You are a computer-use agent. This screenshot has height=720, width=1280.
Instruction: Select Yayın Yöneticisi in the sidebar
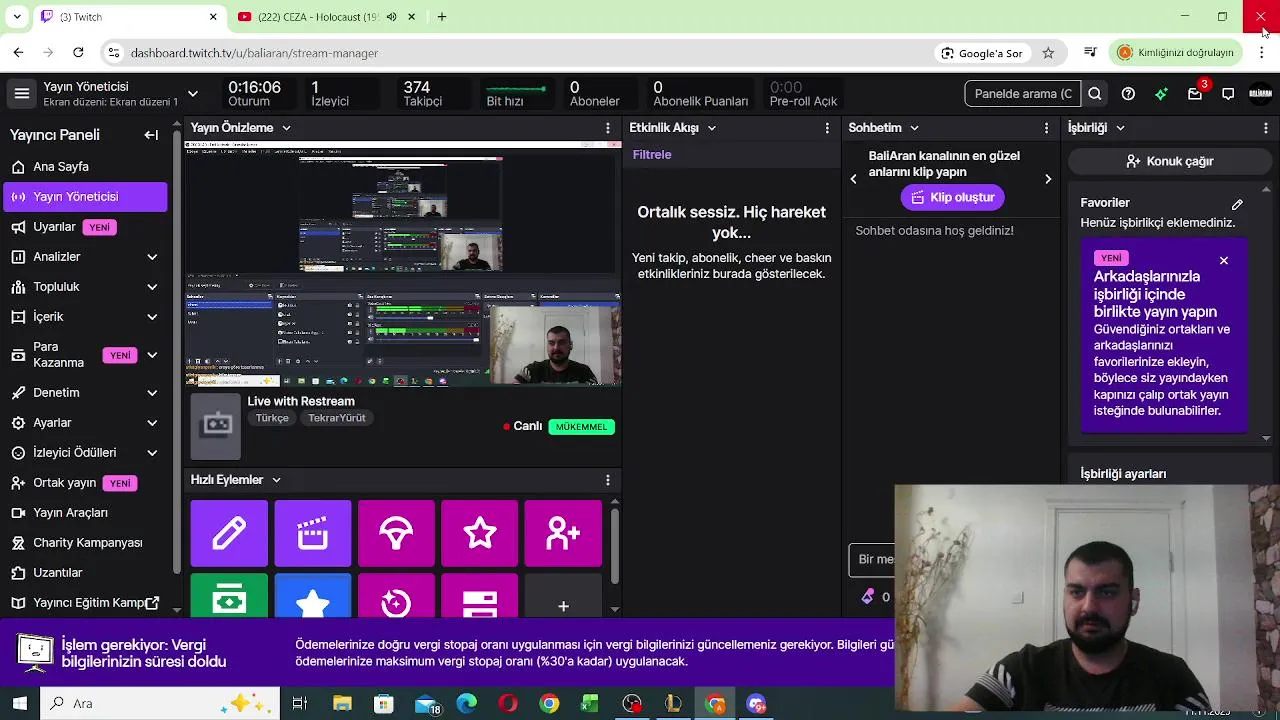click(85, 197)
